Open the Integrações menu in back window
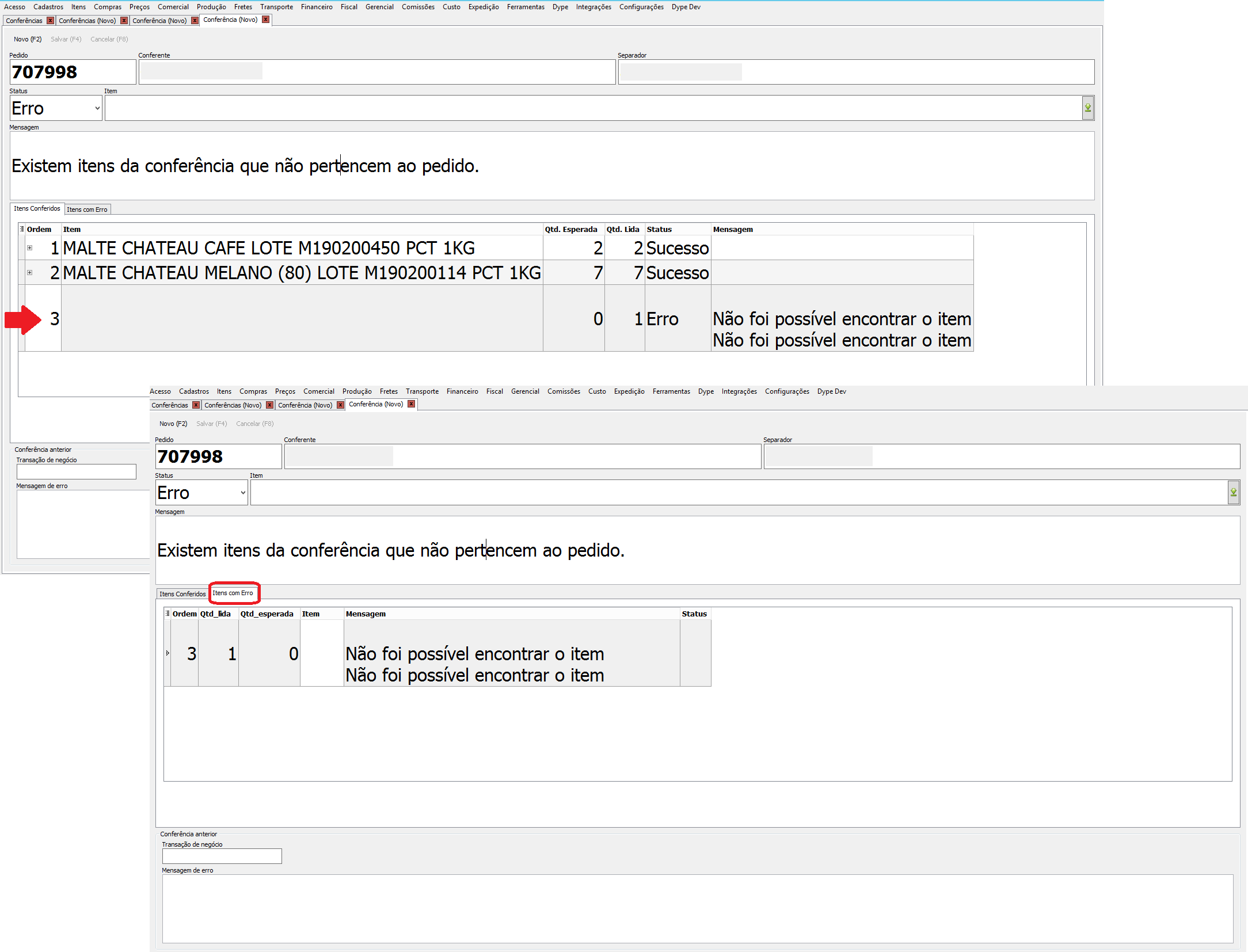This screenshot has height=952, width=1248. point(593,7)
